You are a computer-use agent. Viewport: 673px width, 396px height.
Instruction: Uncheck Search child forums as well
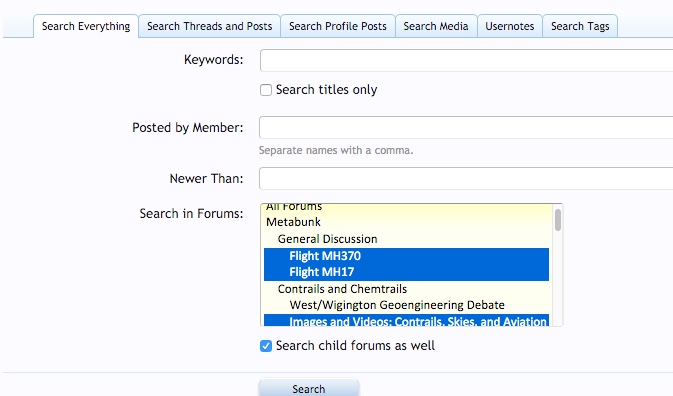point(266,346)
